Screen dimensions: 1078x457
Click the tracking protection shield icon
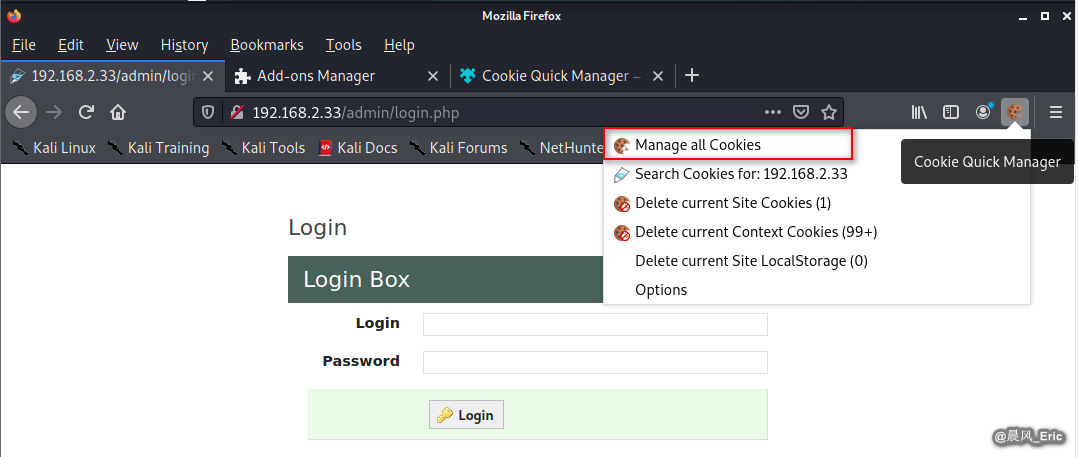208,112
